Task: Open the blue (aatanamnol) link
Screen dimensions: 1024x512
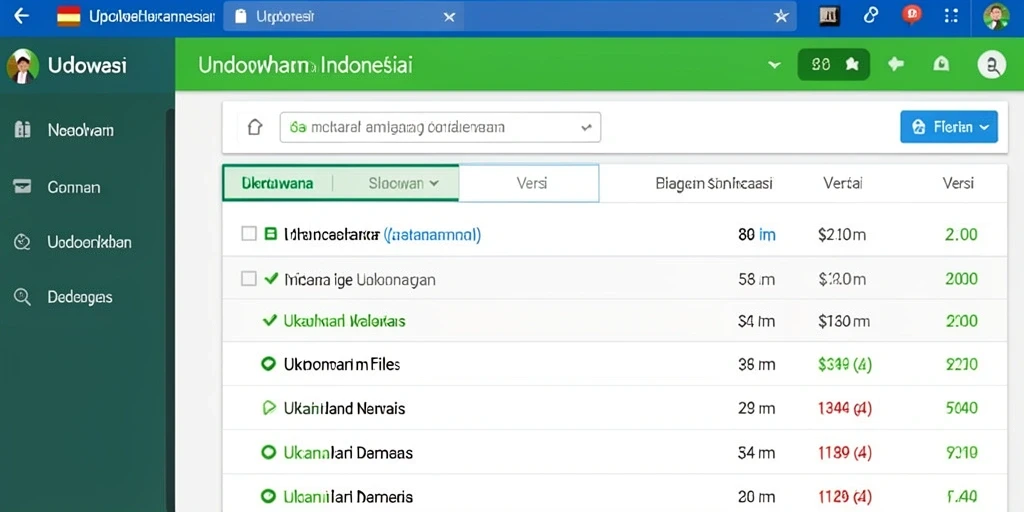Action: pos(432,234)
